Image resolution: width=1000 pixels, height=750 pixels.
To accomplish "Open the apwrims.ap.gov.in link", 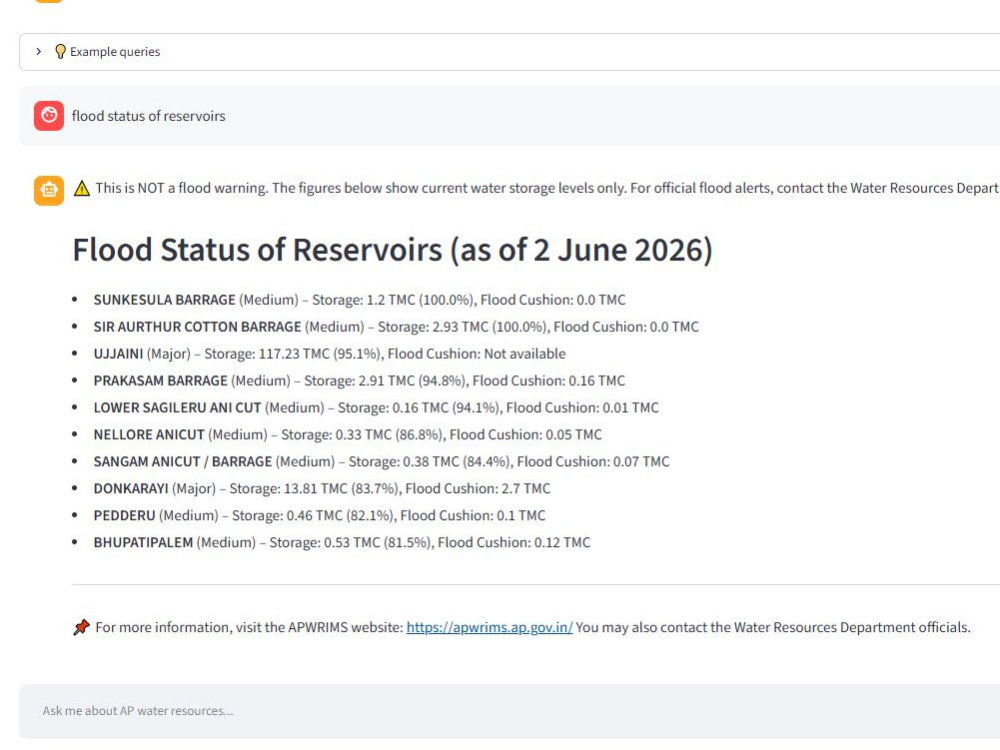I will (489, 628).
